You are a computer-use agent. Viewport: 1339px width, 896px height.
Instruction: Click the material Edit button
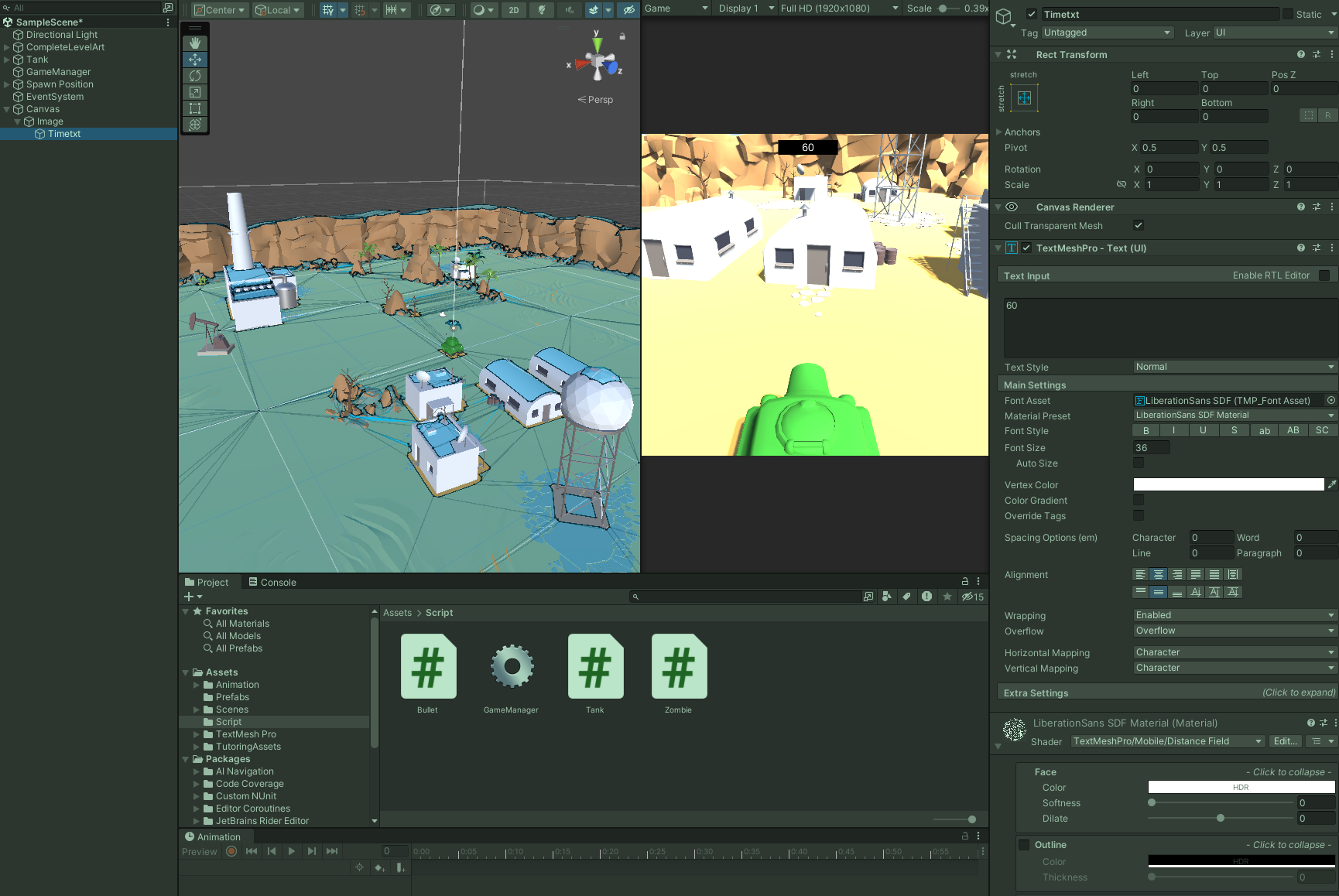pyautogui.click(x=1285, y=741)
